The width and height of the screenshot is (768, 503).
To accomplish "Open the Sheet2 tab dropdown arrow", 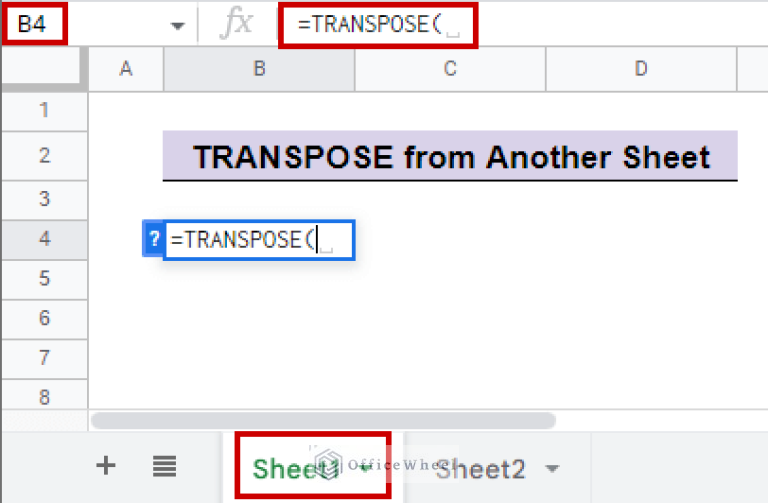I will click(x=552, y=467).
